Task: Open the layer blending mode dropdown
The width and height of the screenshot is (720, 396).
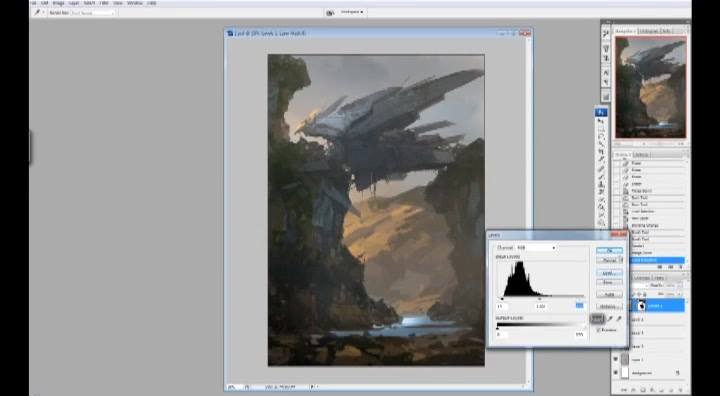Action: pyautogui.click(x=640, y=285)
